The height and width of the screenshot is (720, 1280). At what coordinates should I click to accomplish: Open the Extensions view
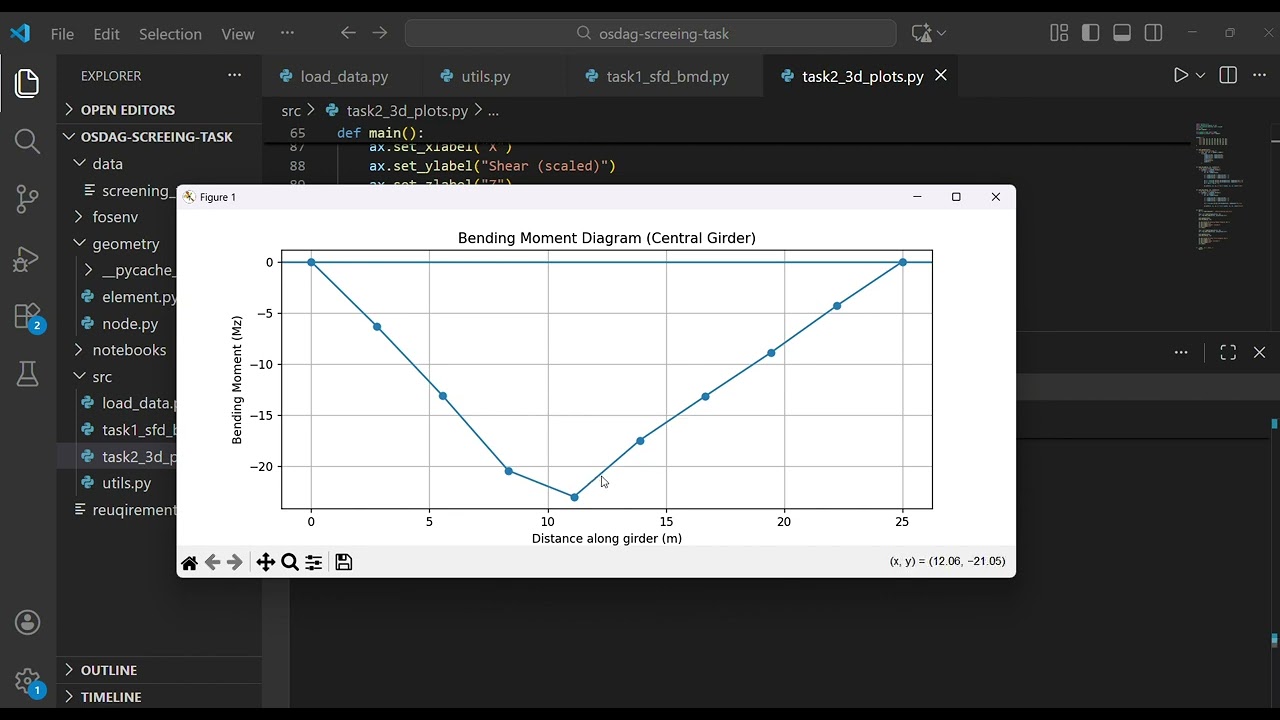coord(28,317)
